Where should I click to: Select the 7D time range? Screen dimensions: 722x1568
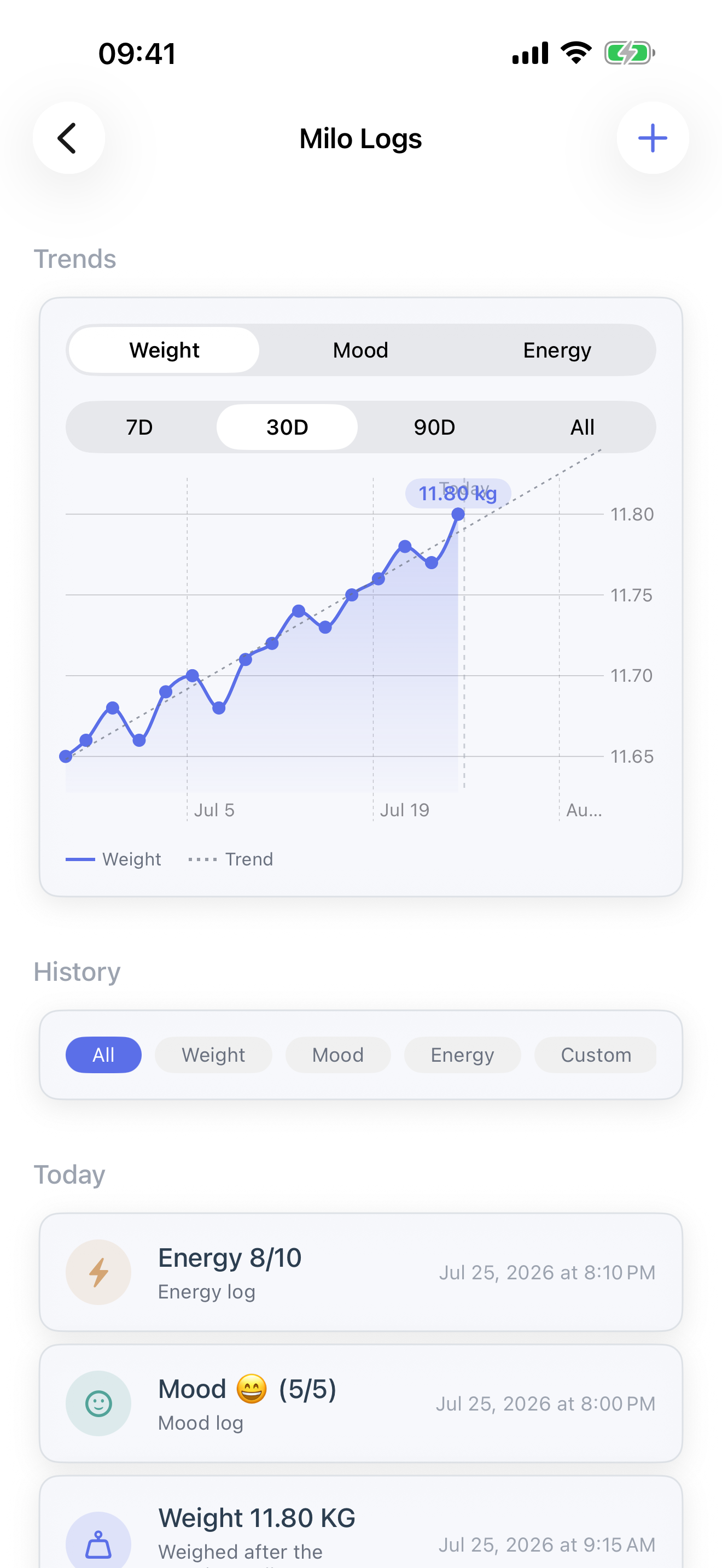139,426
